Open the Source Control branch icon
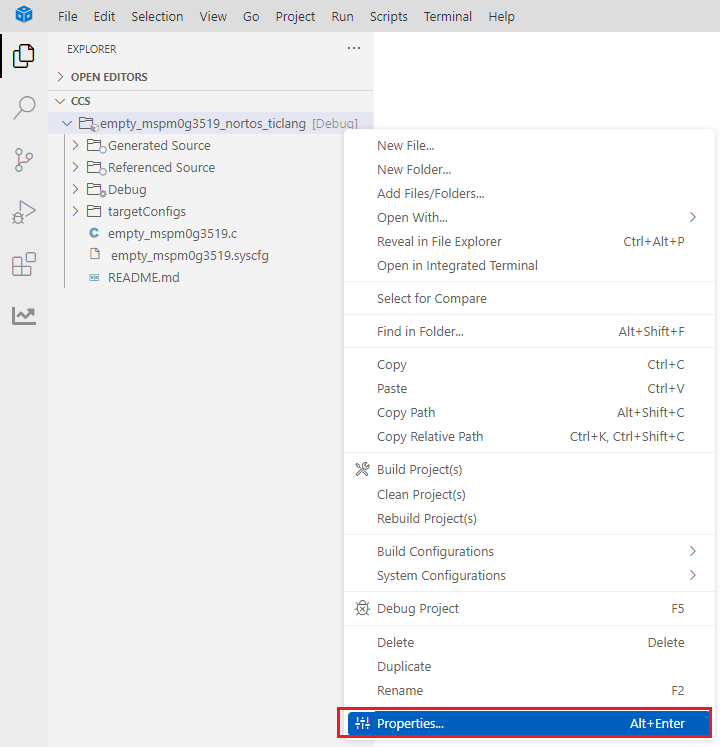This screenshot has width=720, height=747. [24, 160]
